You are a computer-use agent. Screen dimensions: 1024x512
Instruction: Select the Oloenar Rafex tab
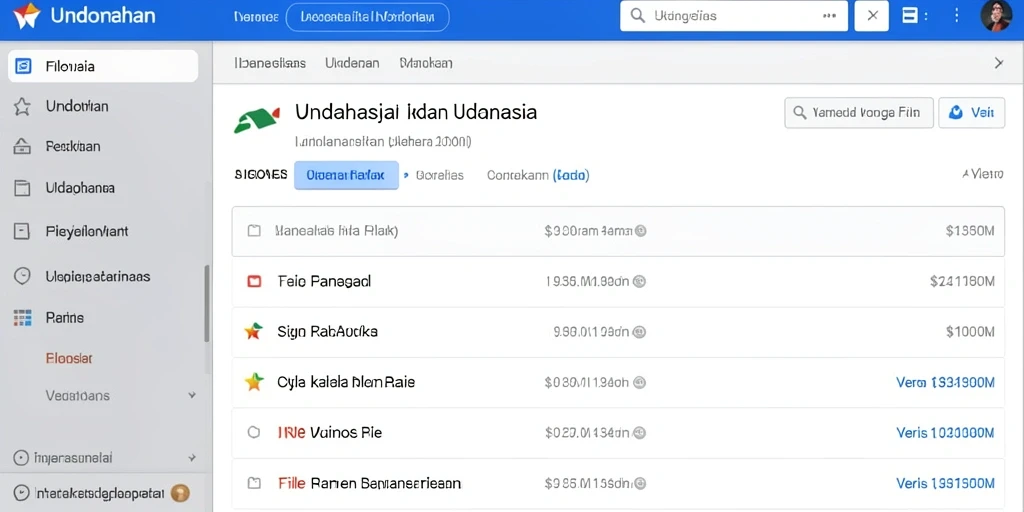(346, 175)
